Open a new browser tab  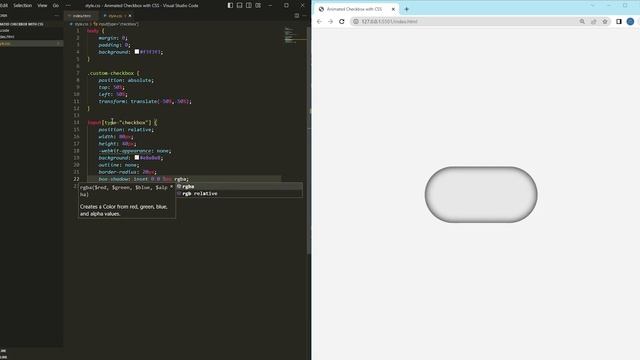pyautogui.click(x=407, y=9)
